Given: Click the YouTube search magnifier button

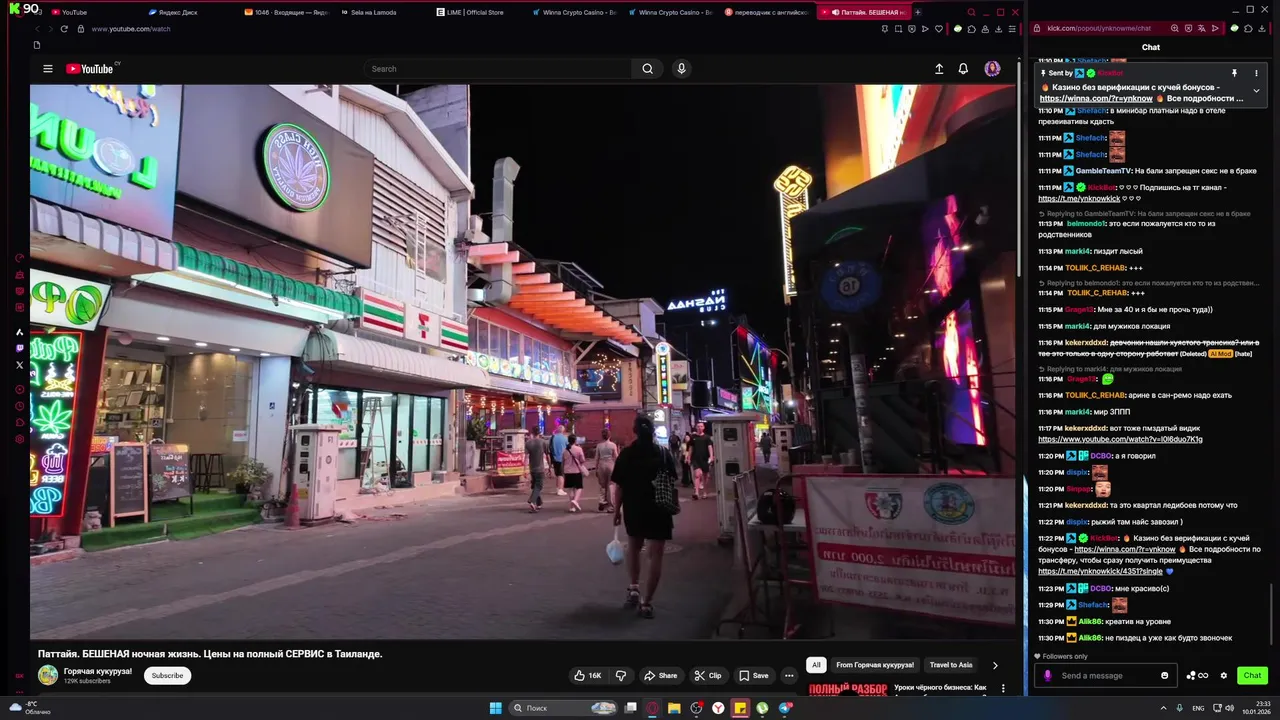Looking at the screenshot, I should [647, 69].
